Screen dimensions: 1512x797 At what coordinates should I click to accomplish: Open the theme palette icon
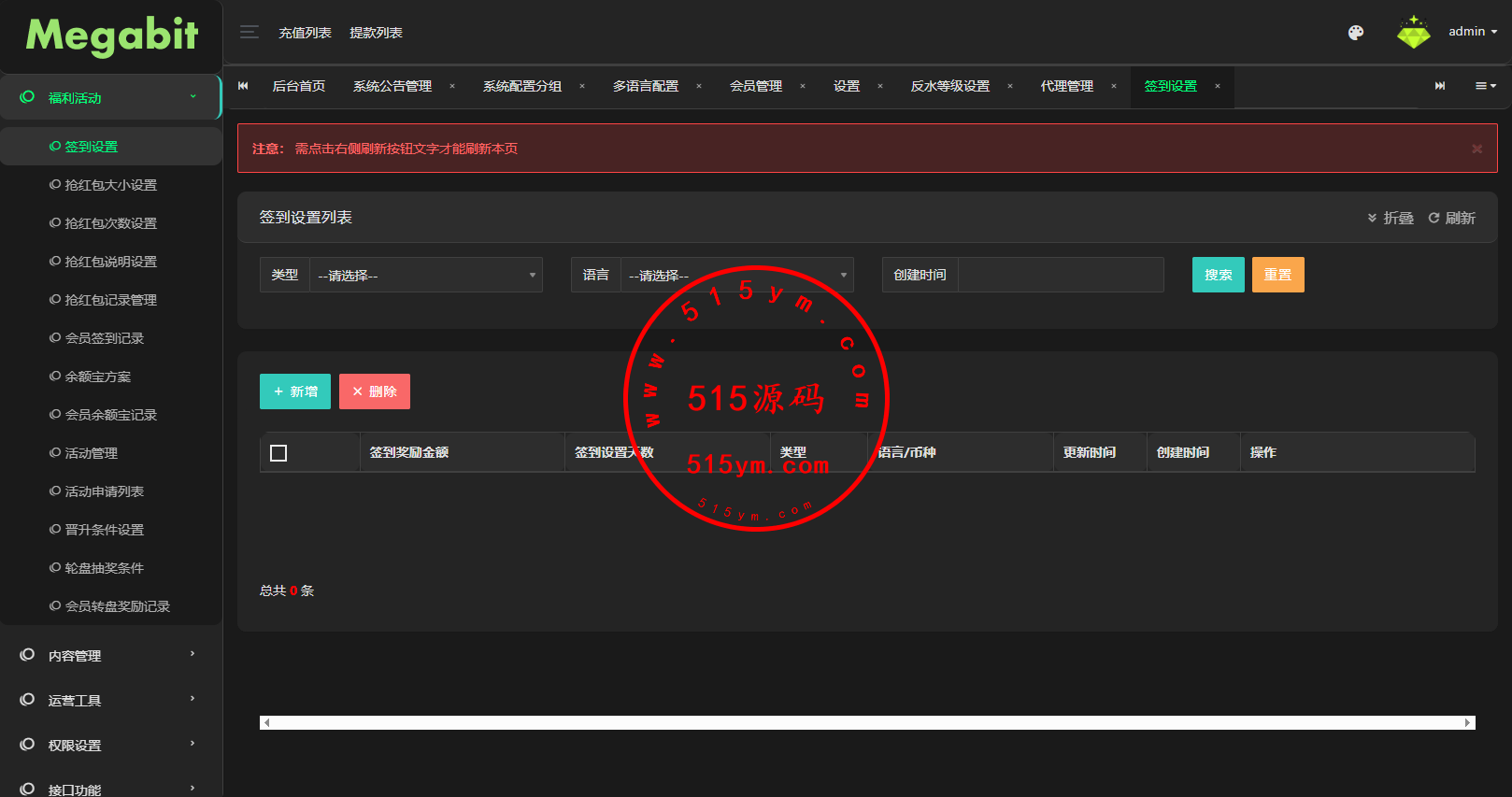coord(1355,33)
